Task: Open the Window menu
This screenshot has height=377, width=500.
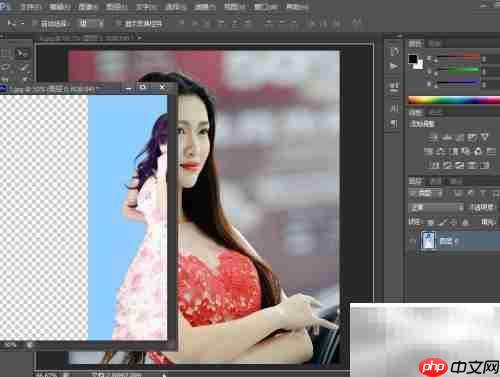Action: coord(266,7)
